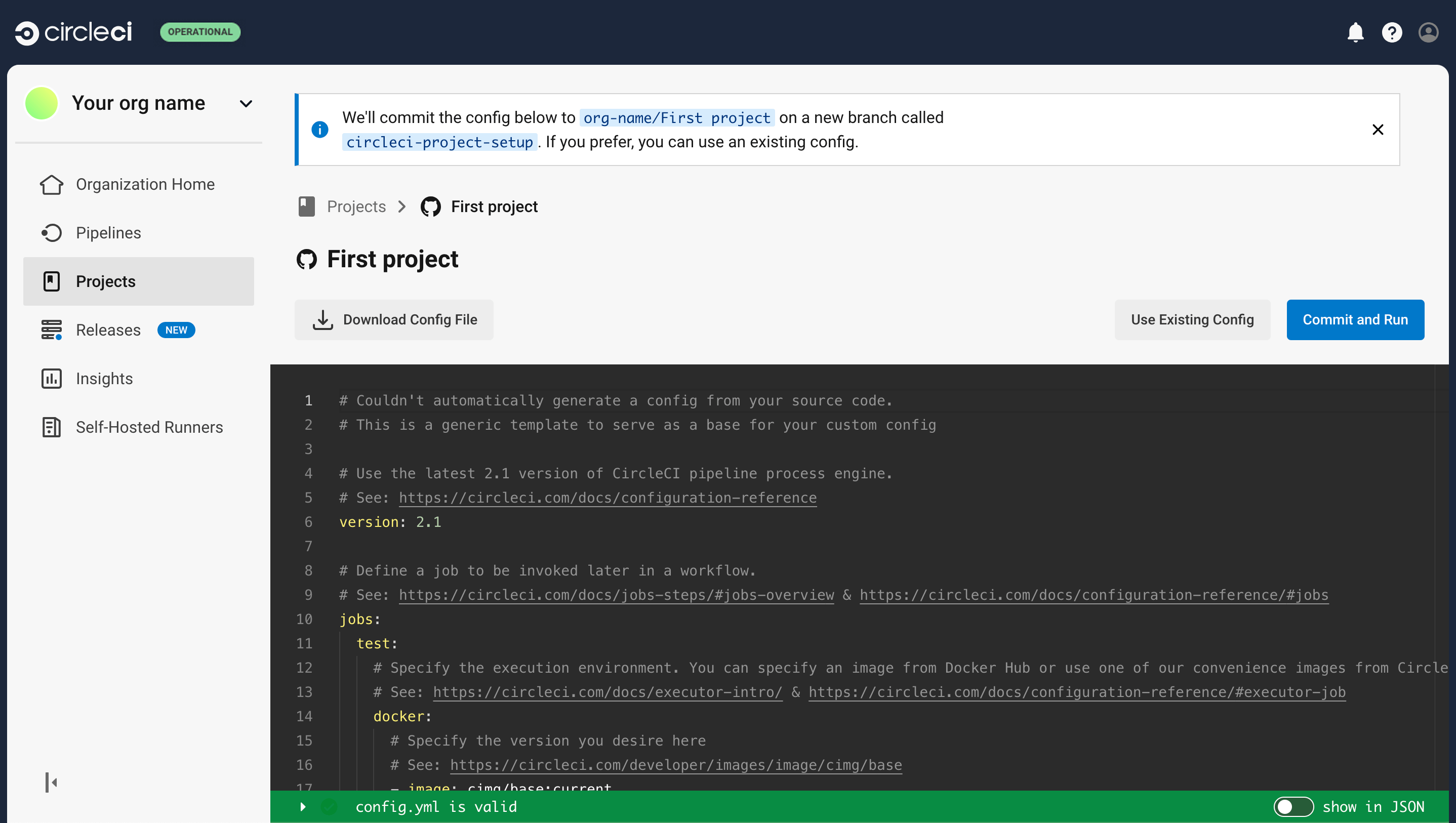Screen dimensions: 1456x823
Task: Collapse the sidebar with the bottom arrow
Action: tap(51, 783)
